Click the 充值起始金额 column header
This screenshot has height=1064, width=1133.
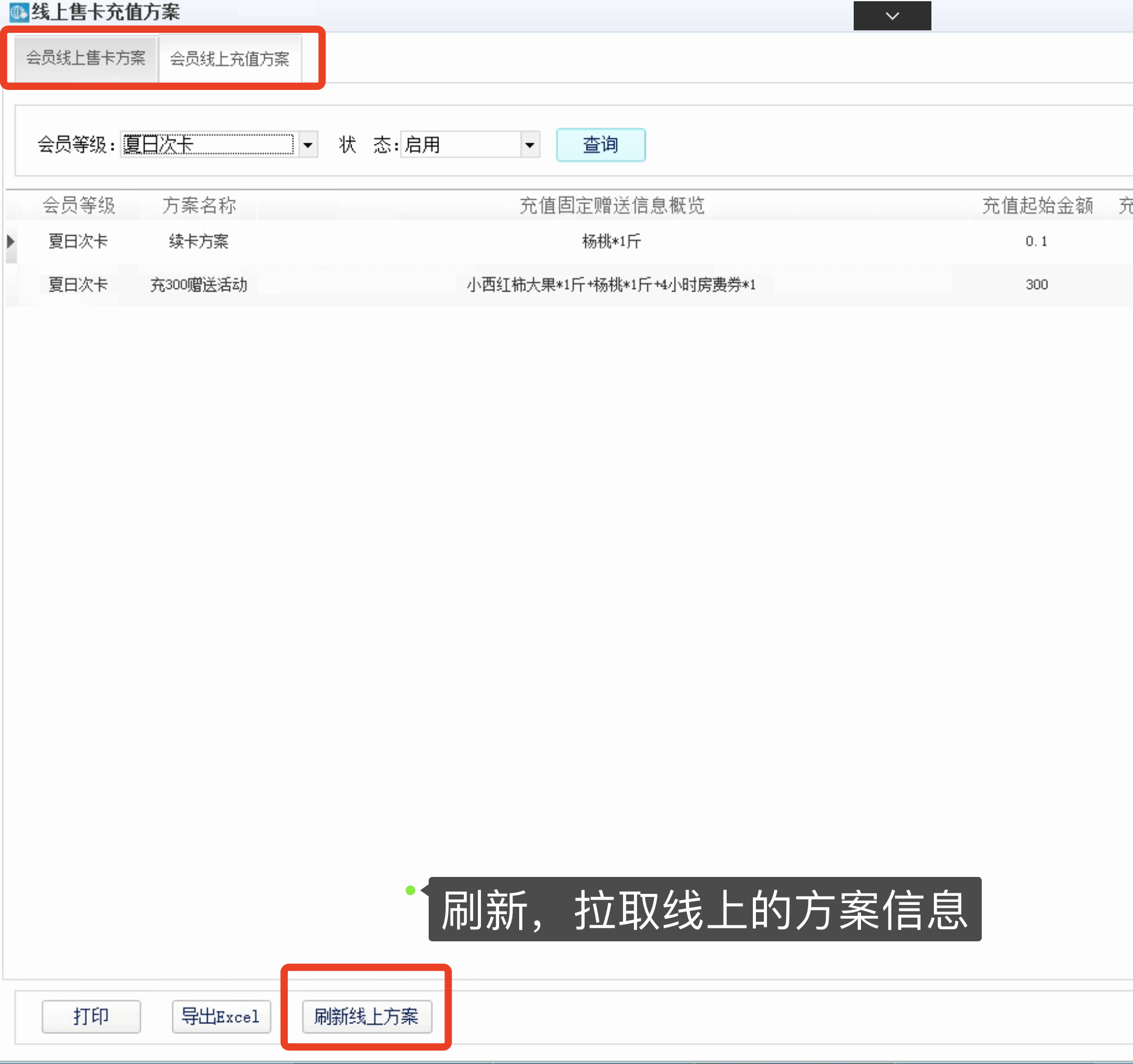pos(1038,205)
